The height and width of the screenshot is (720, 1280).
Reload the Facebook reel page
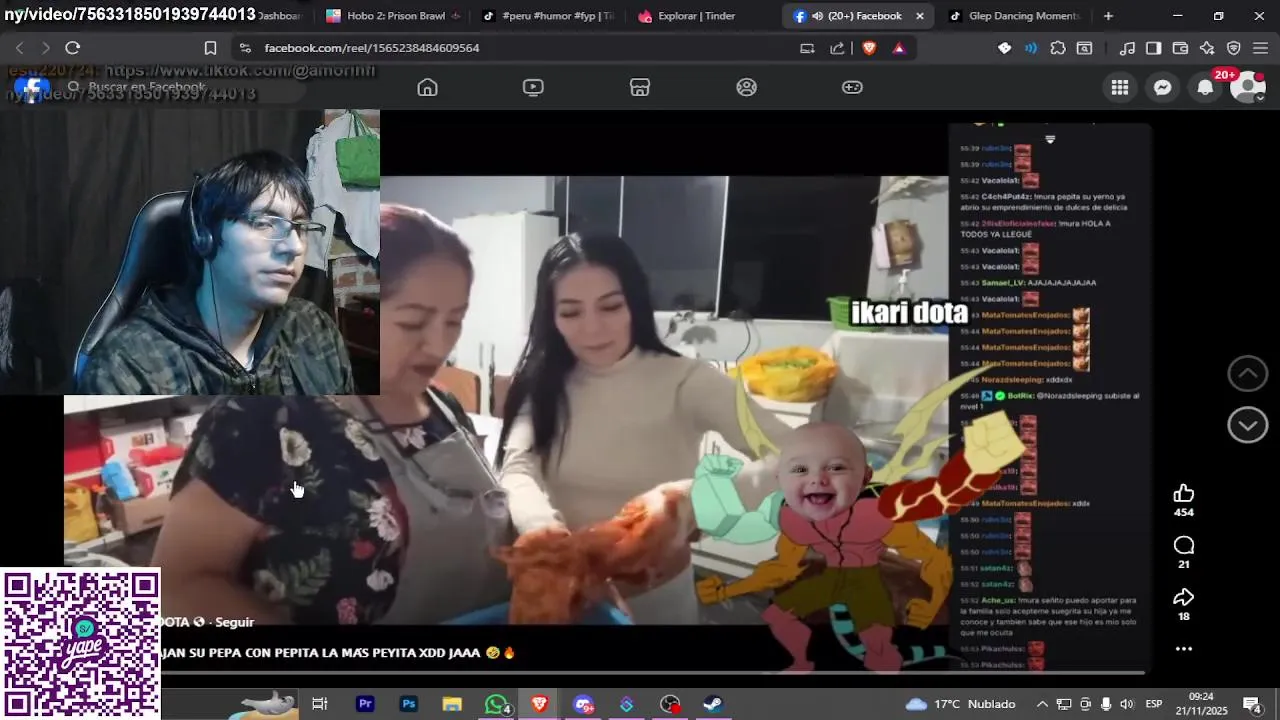tap(72, 48)
